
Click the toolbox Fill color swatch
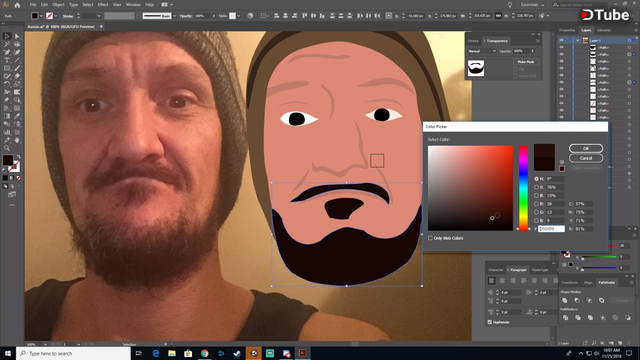coord(8,160)
